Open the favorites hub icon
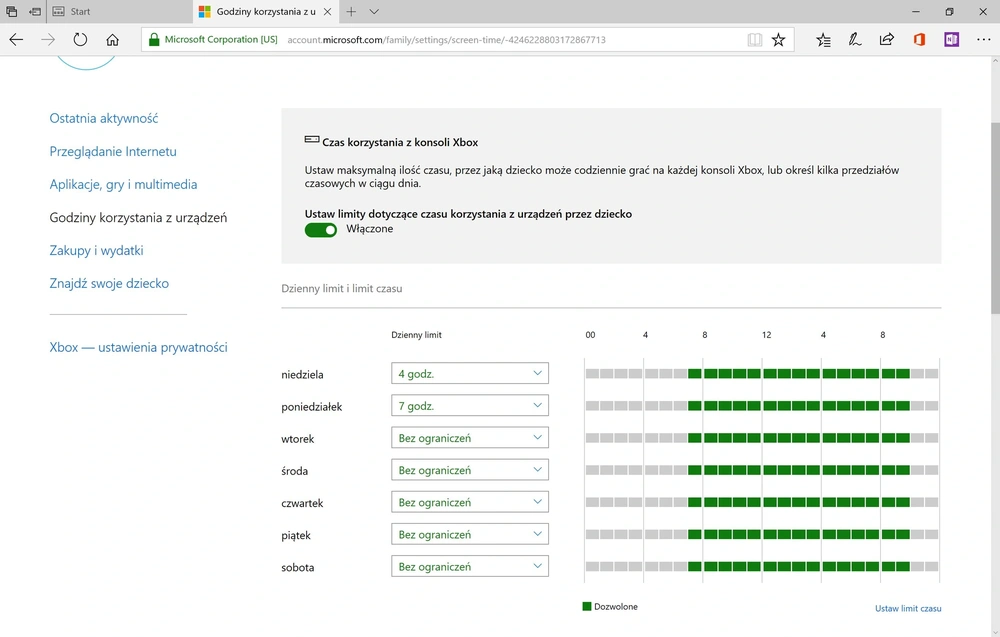Screen dimensions: 1000x637 [x=823, y=40]
